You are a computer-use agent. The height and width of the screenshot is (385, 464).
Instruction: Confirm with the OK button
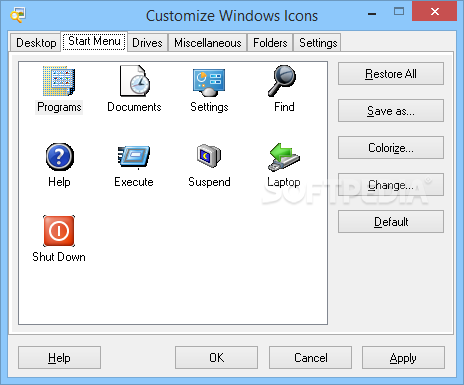[216, 358]
